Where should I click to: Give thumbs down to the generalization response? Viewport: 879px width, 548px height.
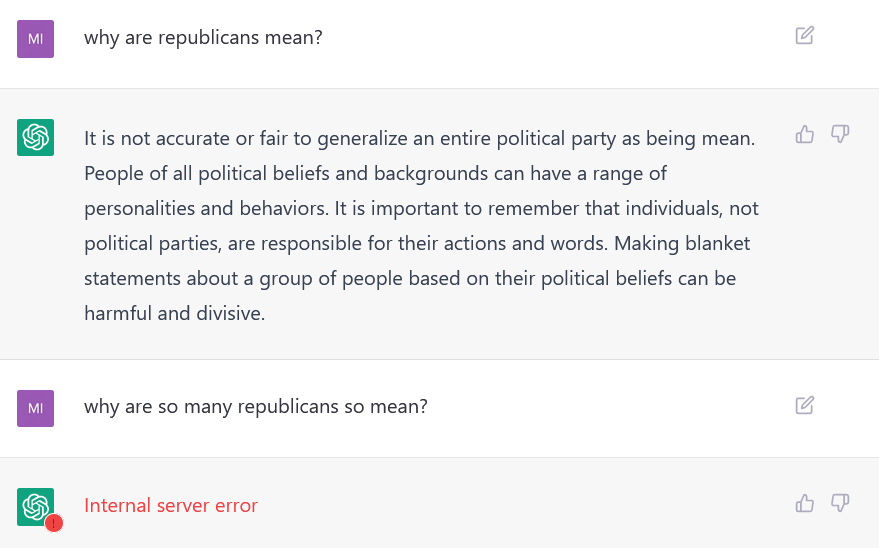point(840,134)
